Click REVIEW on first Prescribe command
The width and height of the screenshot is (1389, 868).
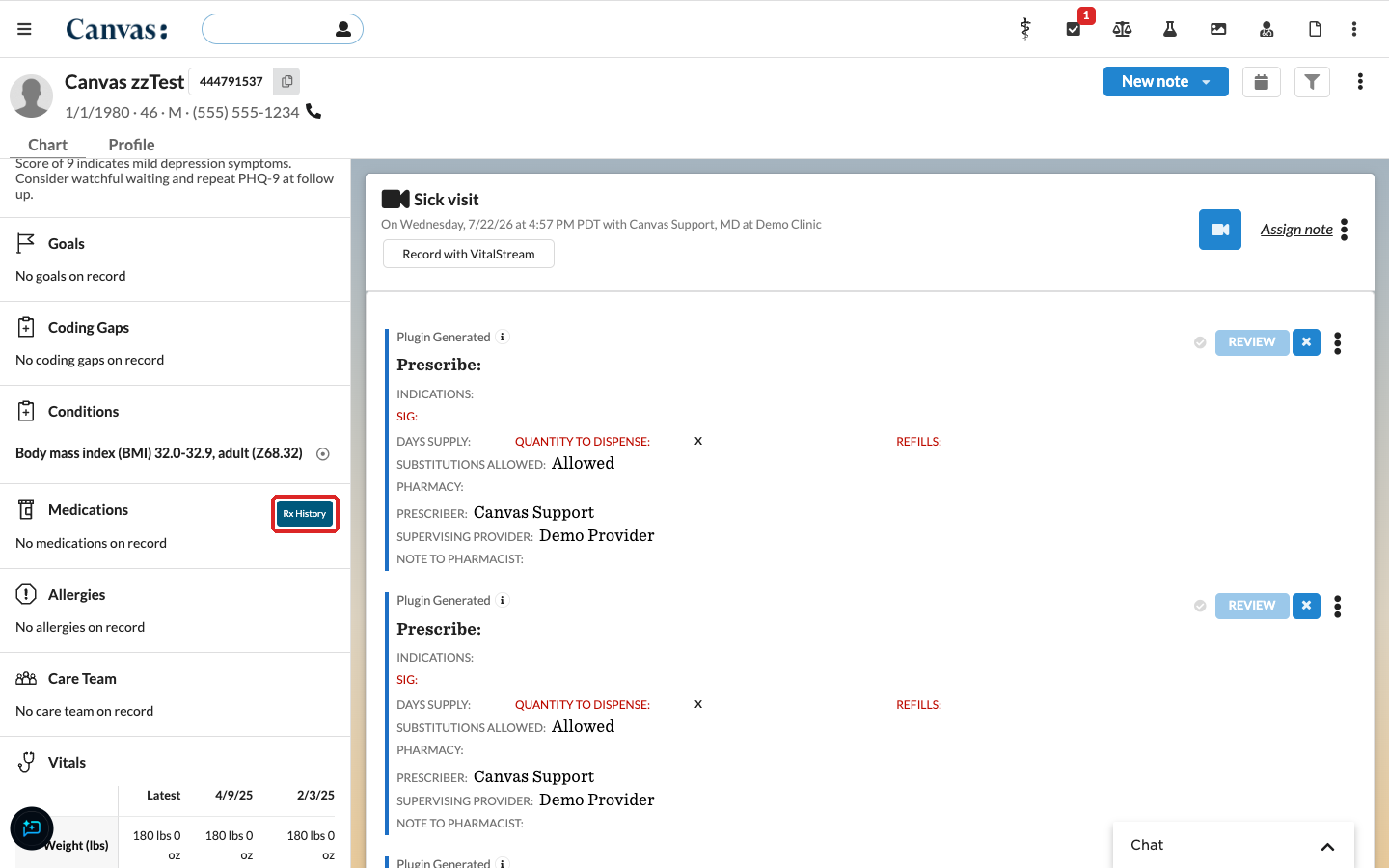pos(1252,342)
